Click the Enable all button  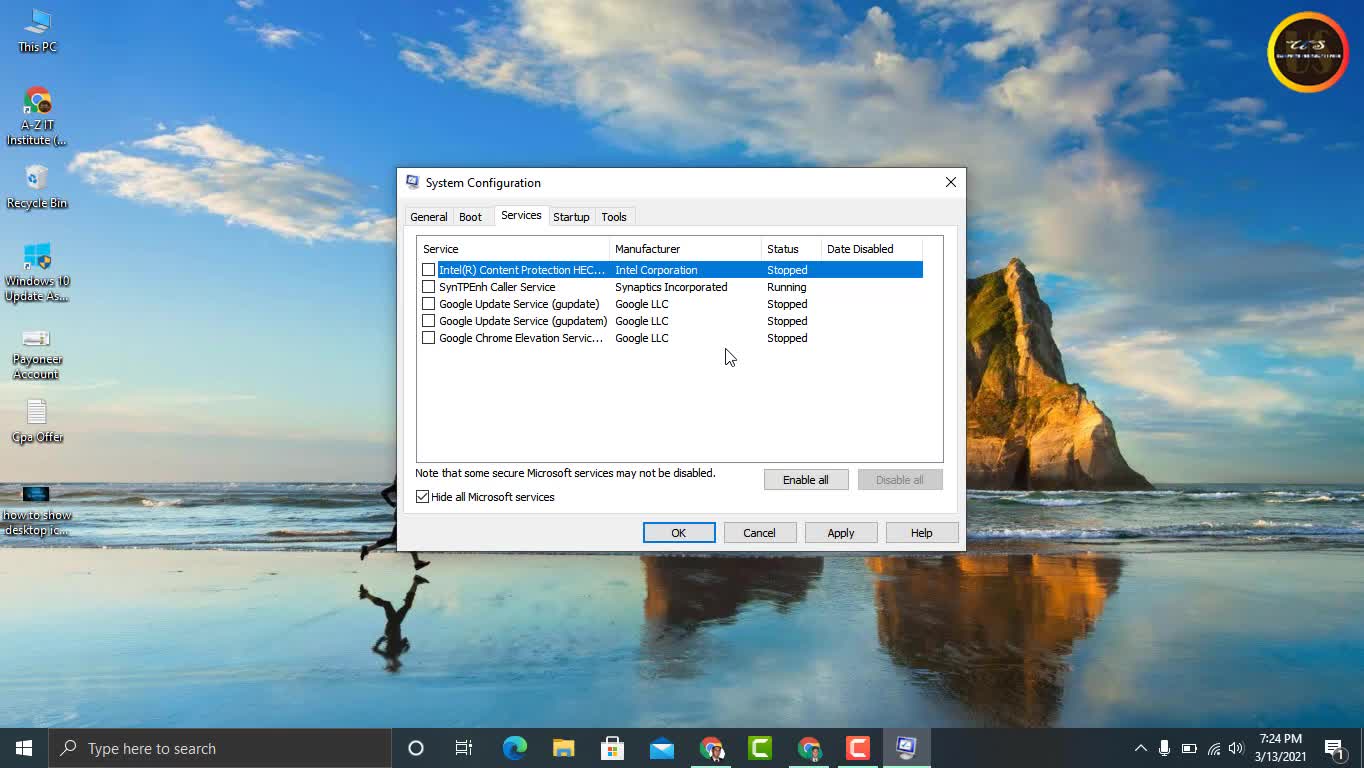(806, 480)
